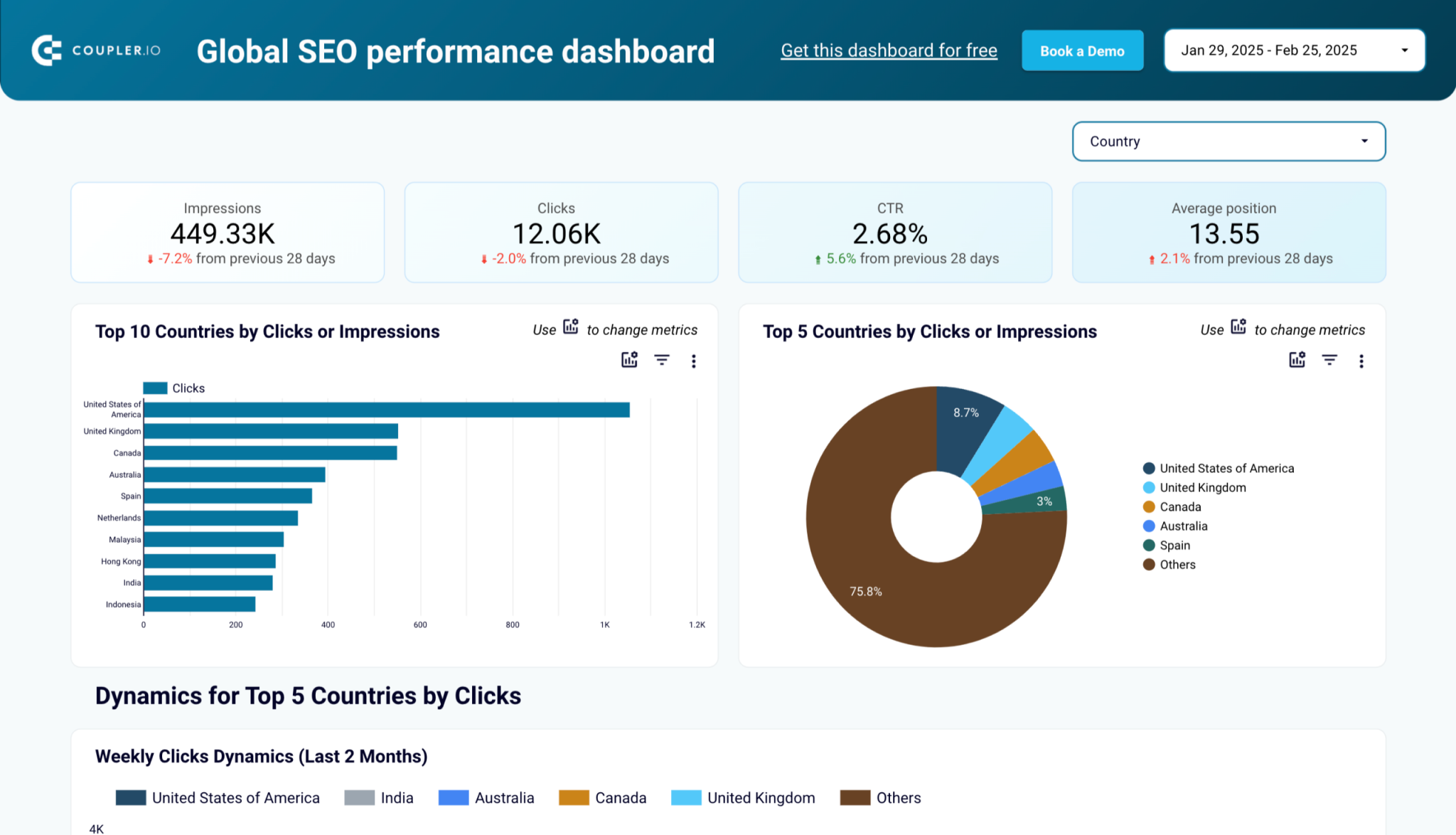Click the Book a Demo button
The image size is (1456, 835).
pos(1082,50)
